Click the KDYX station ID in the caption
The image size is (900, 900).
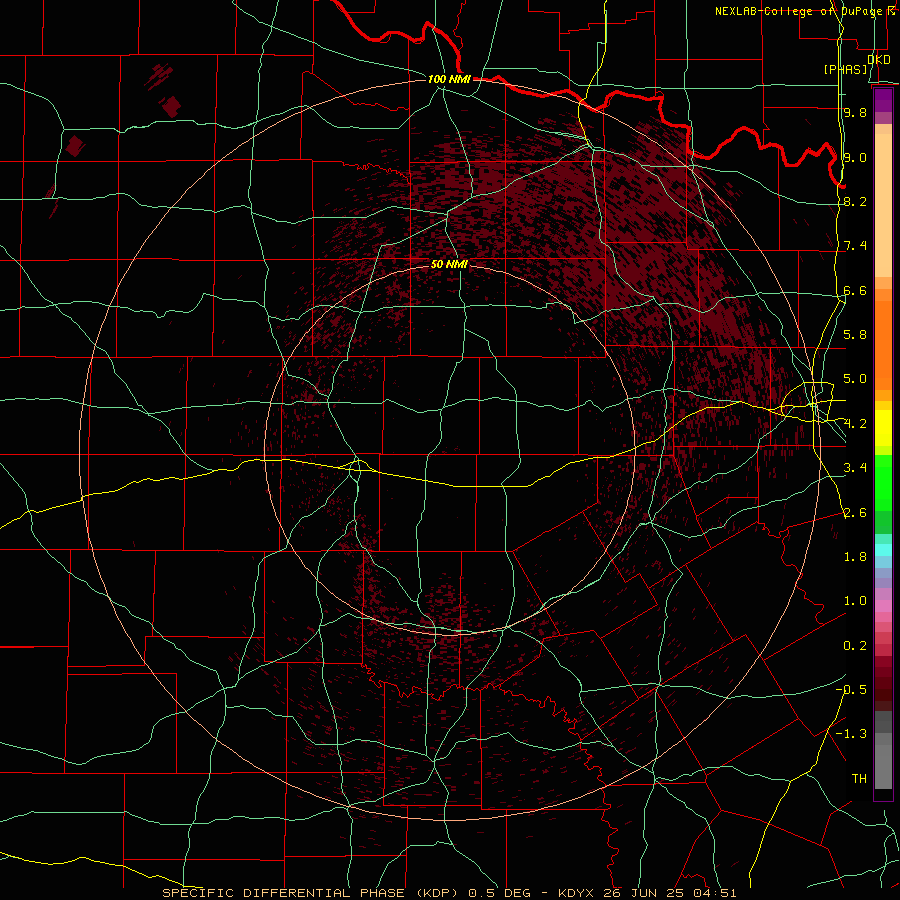click(x=577, y=893)
